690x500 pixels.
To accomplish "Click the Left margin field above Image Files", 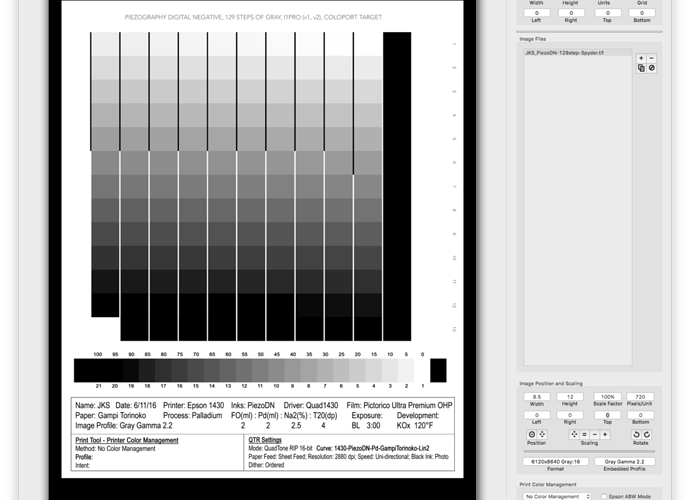I will 536,13.
